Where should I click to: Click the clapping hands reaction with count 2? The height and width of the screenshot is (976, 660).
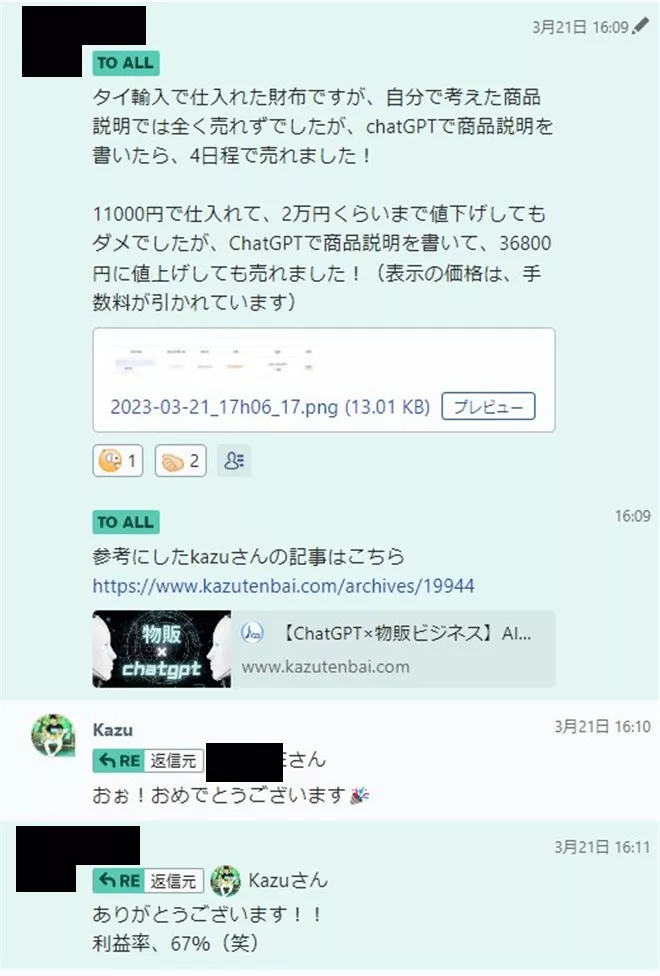(181, 461)
